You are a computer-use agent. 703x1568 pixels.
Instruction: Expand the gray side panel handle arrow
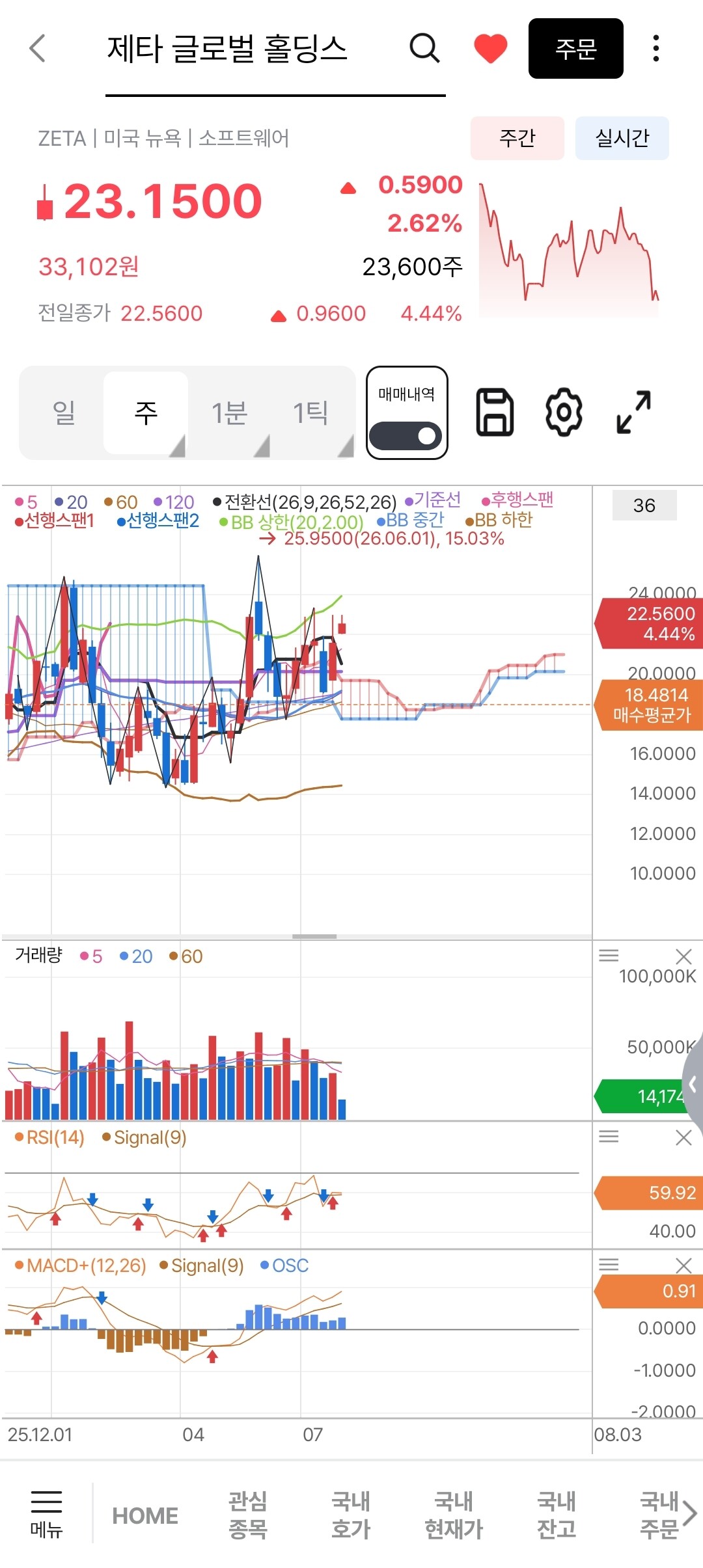(x=693, y=1084)
